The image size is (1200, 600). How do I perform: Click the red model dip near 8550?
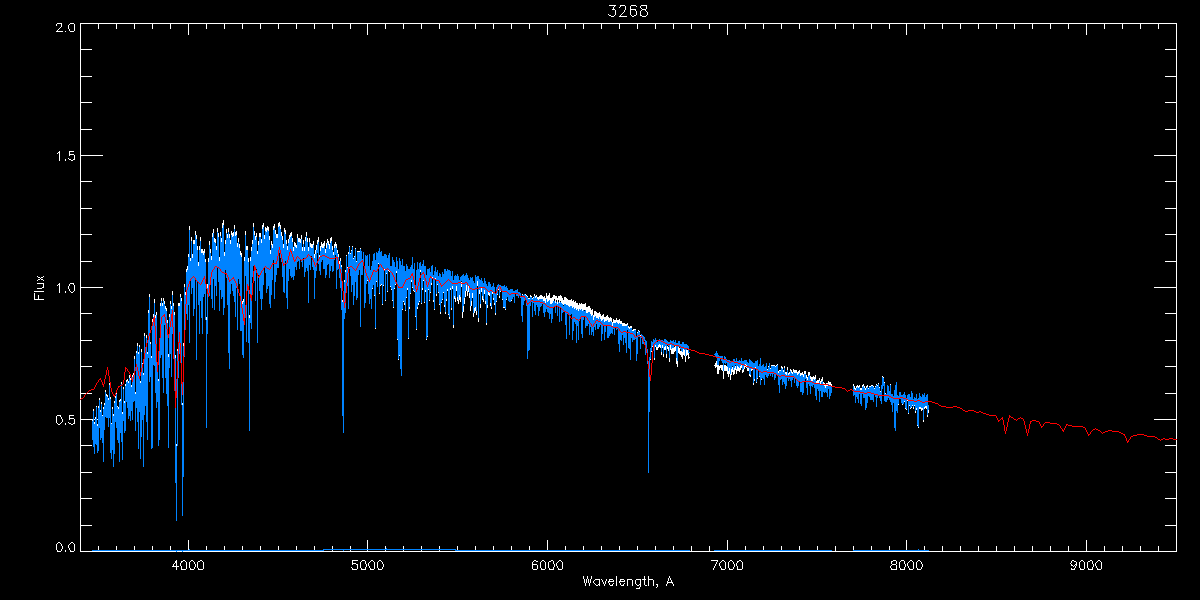tap(1005, 431)
